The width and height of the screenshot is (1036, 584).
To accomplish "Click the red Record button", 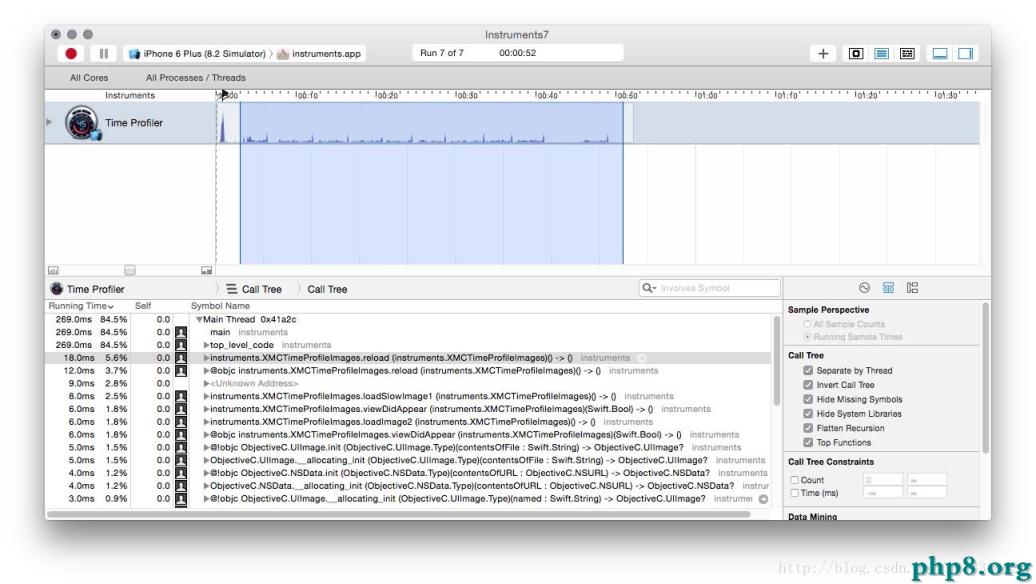I will [69, 52].
